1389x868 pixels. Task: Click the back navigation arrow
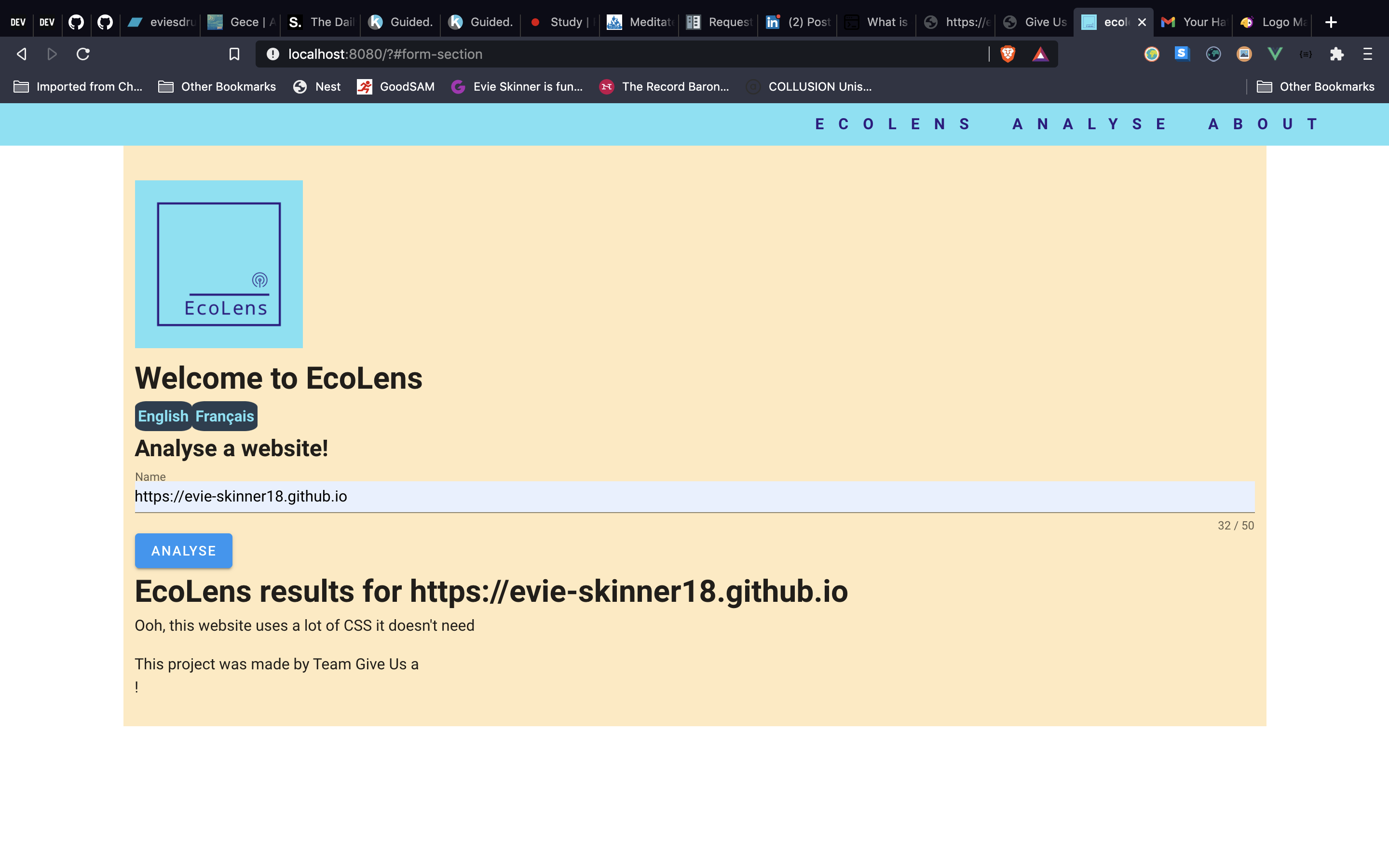tap(22, 54)
